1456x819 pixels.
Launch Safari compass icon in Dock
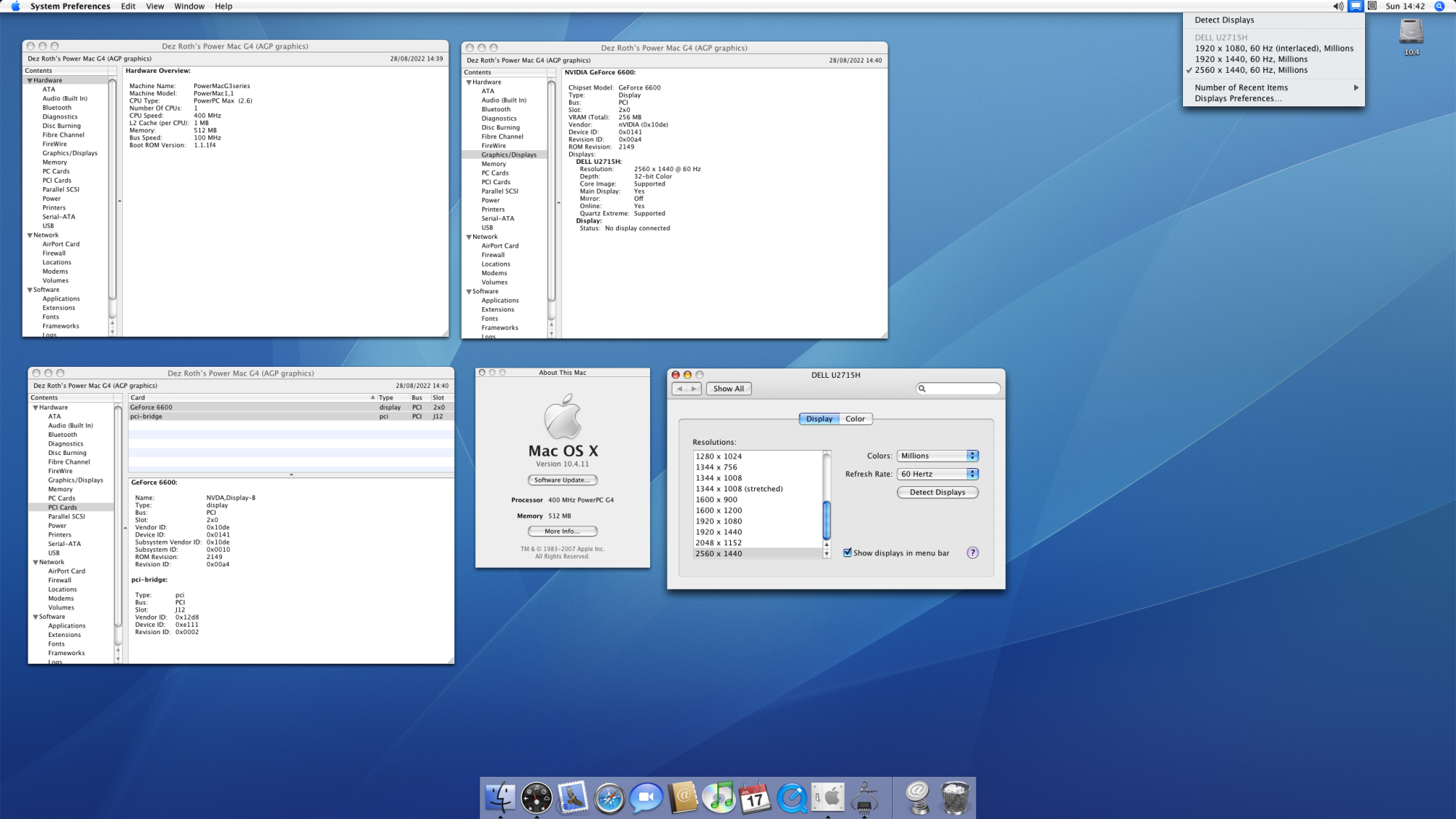click(x=609, y=798)
